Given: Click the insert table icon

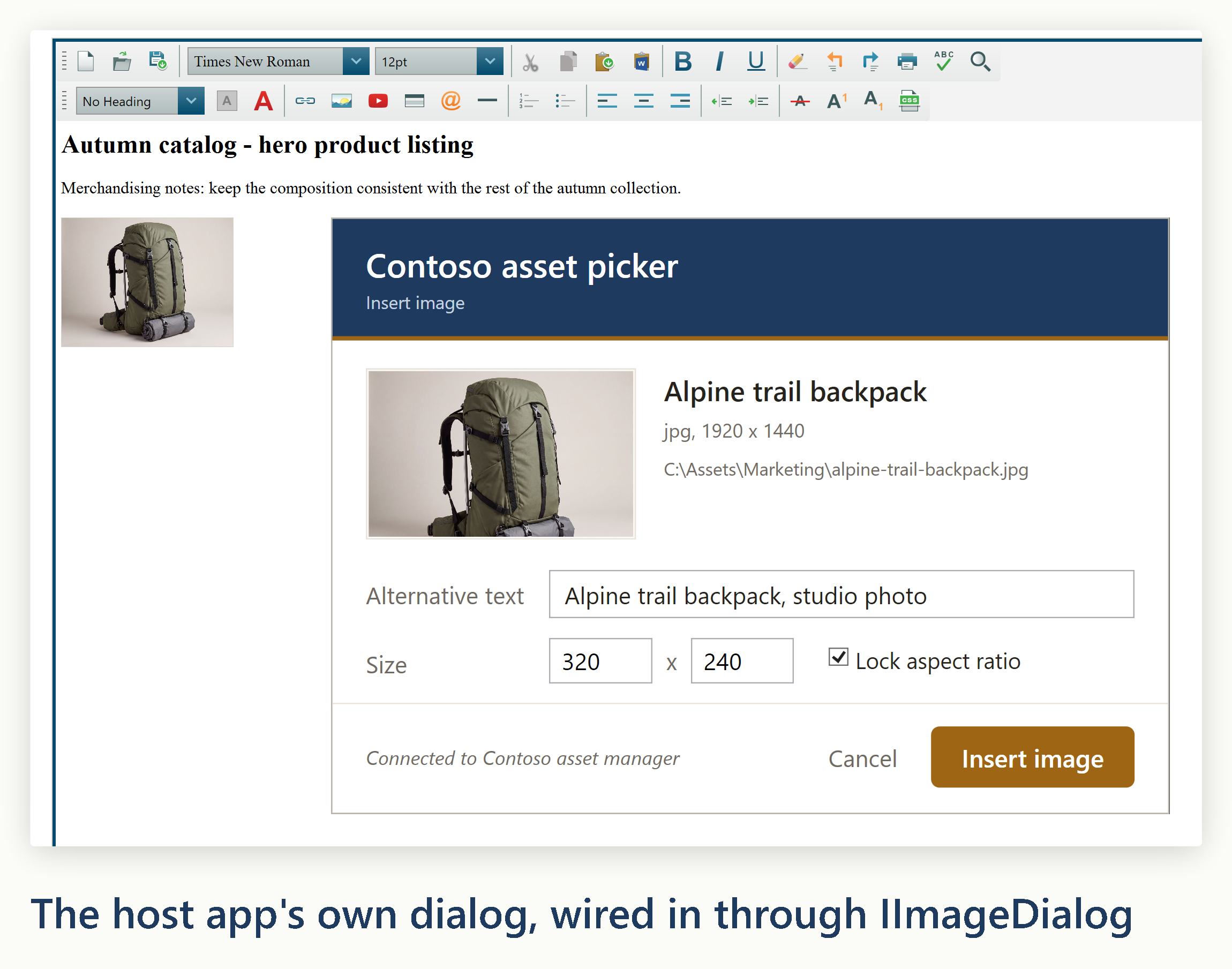Looking at the screenshot, I should pos(415,101).
